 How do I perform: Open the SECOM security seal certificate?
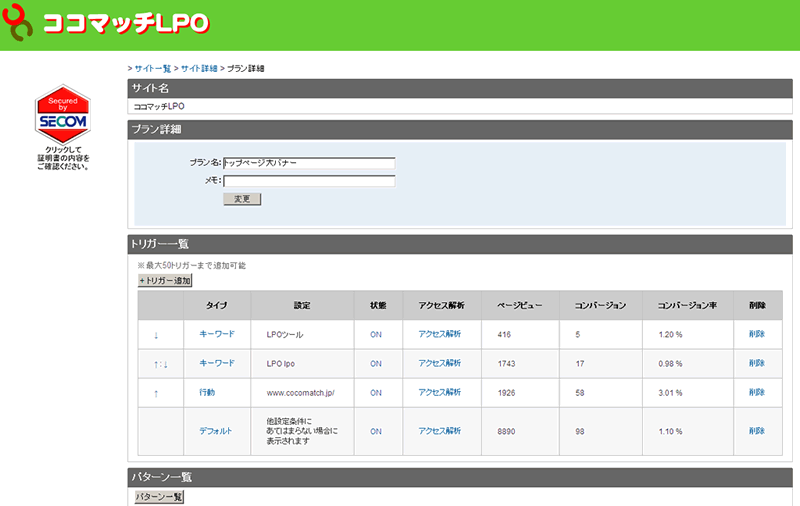[63, 114]
